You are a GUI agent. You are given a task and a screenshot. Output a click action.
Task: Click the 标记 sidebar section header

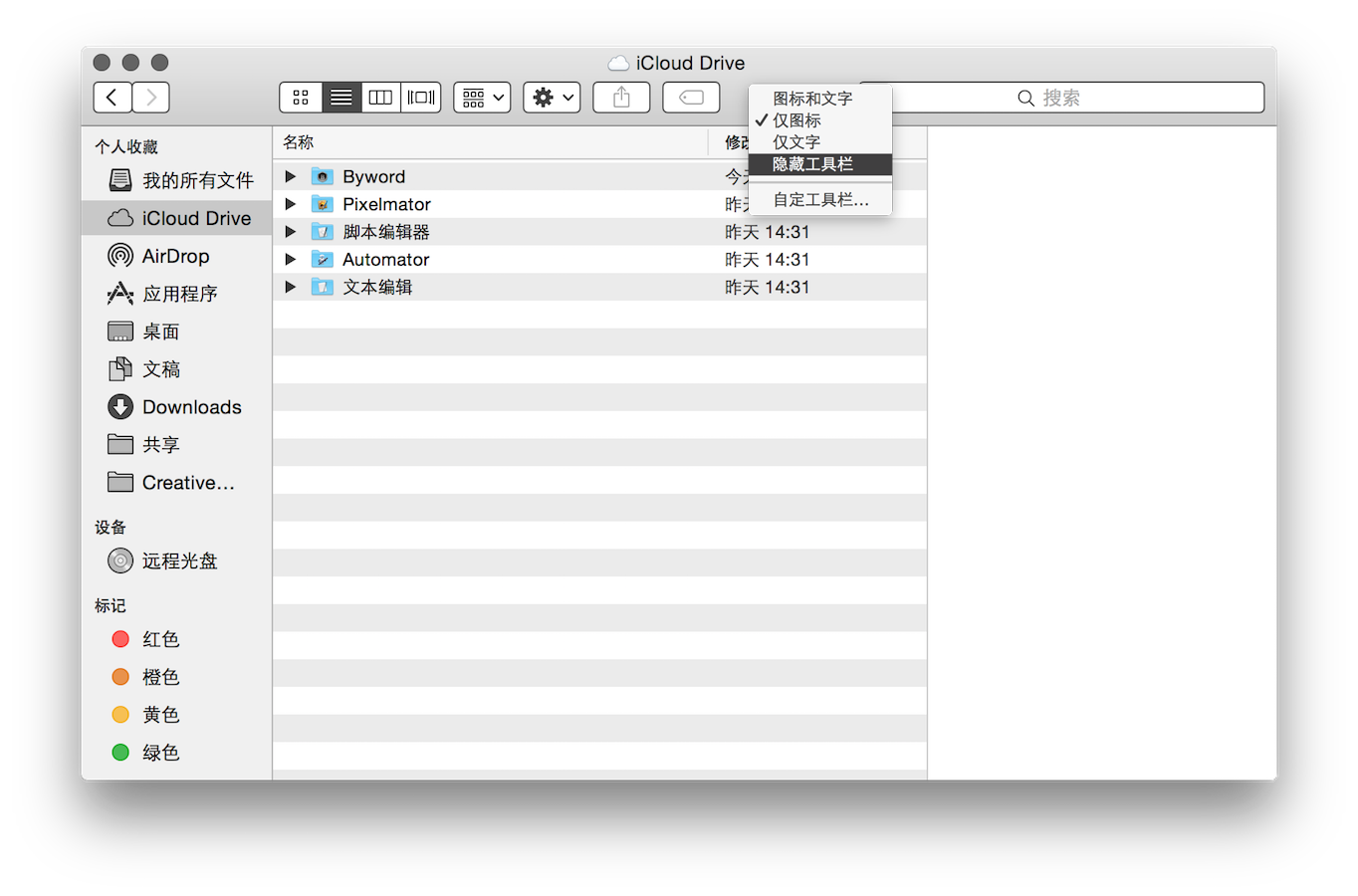[111, 605]
